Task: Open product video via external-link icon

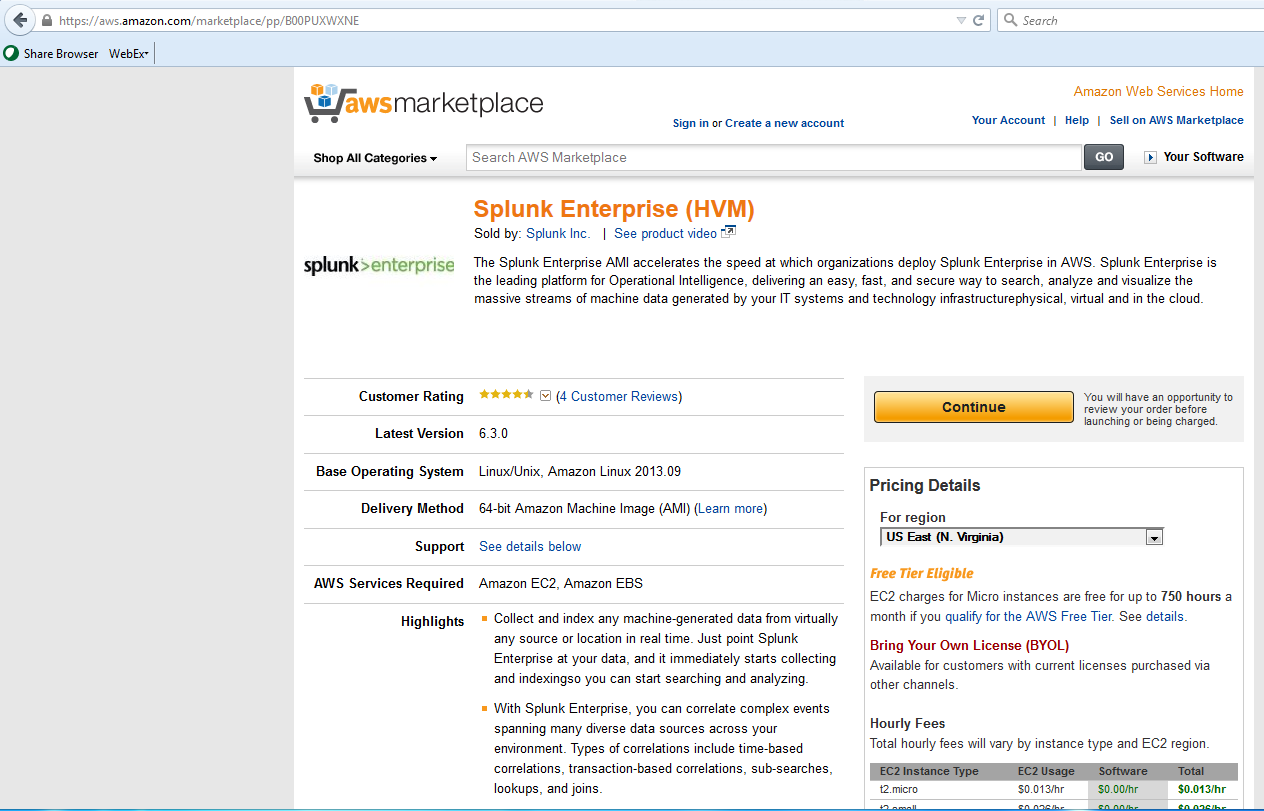Action: 728,231
